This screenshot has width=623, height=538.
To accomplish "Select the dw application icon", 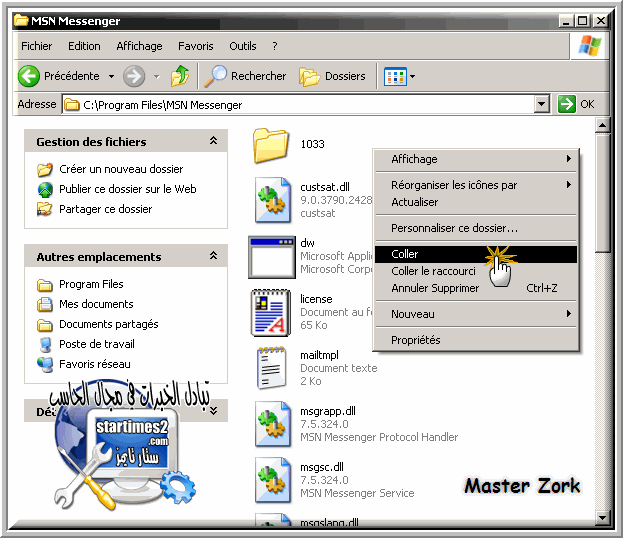I will [272, 257].
